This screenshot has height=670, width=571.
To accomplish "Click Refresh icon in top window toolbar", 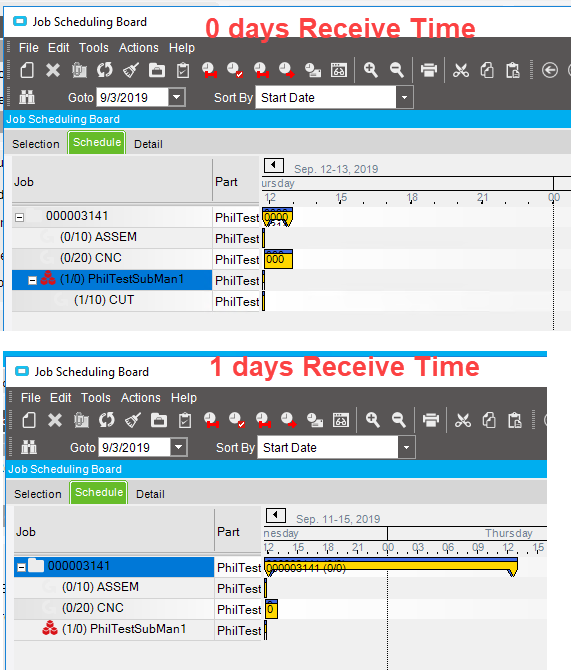I will click(x=105, y=70).
